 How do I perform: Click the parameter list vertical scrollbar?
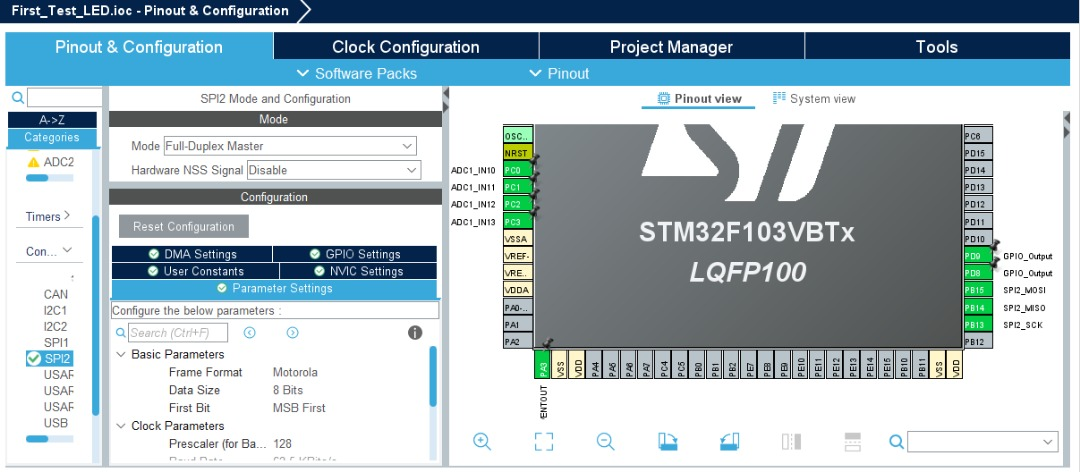(433, 376)
